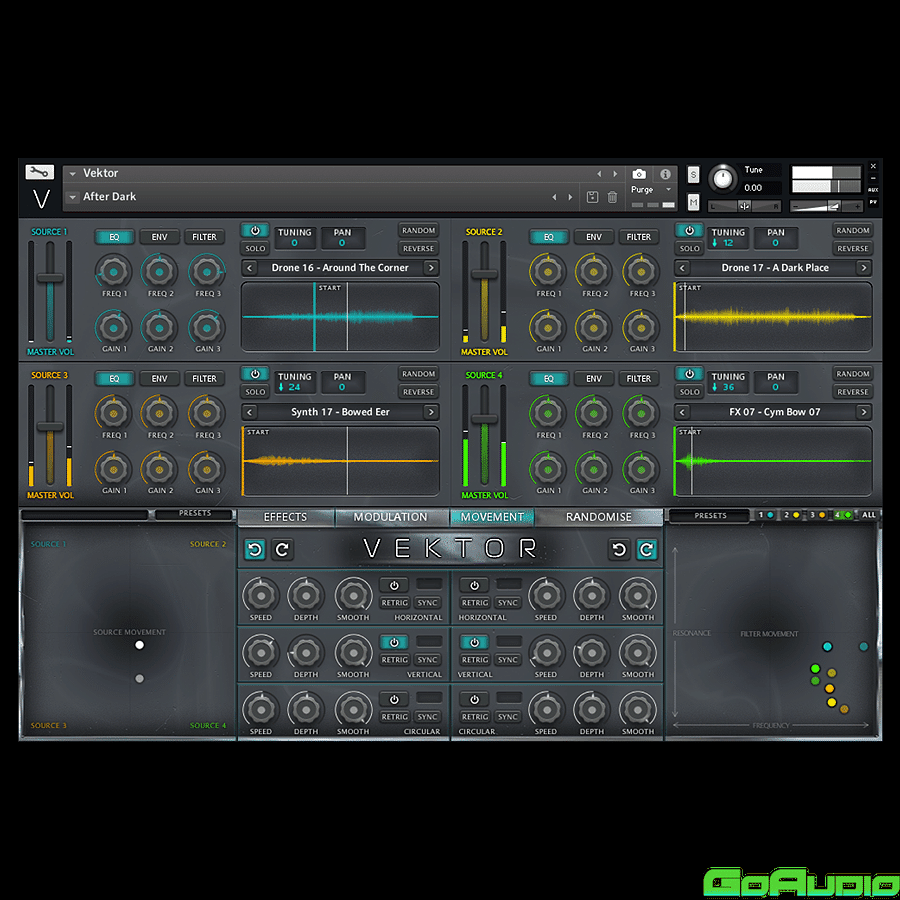The image size is (900, 900).
Task: Switch to the MOVEMENT tab
Action: click(492, 517)
